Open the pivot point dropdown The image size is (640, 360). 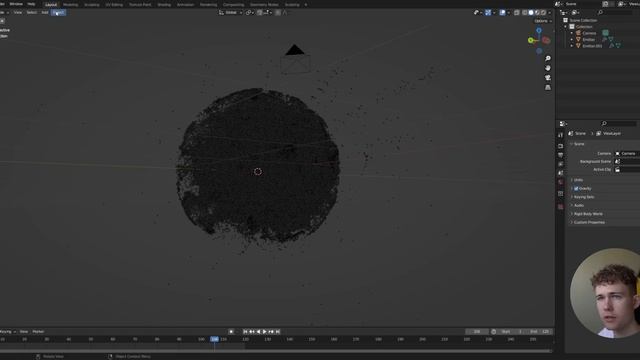[x=249, y=13]
